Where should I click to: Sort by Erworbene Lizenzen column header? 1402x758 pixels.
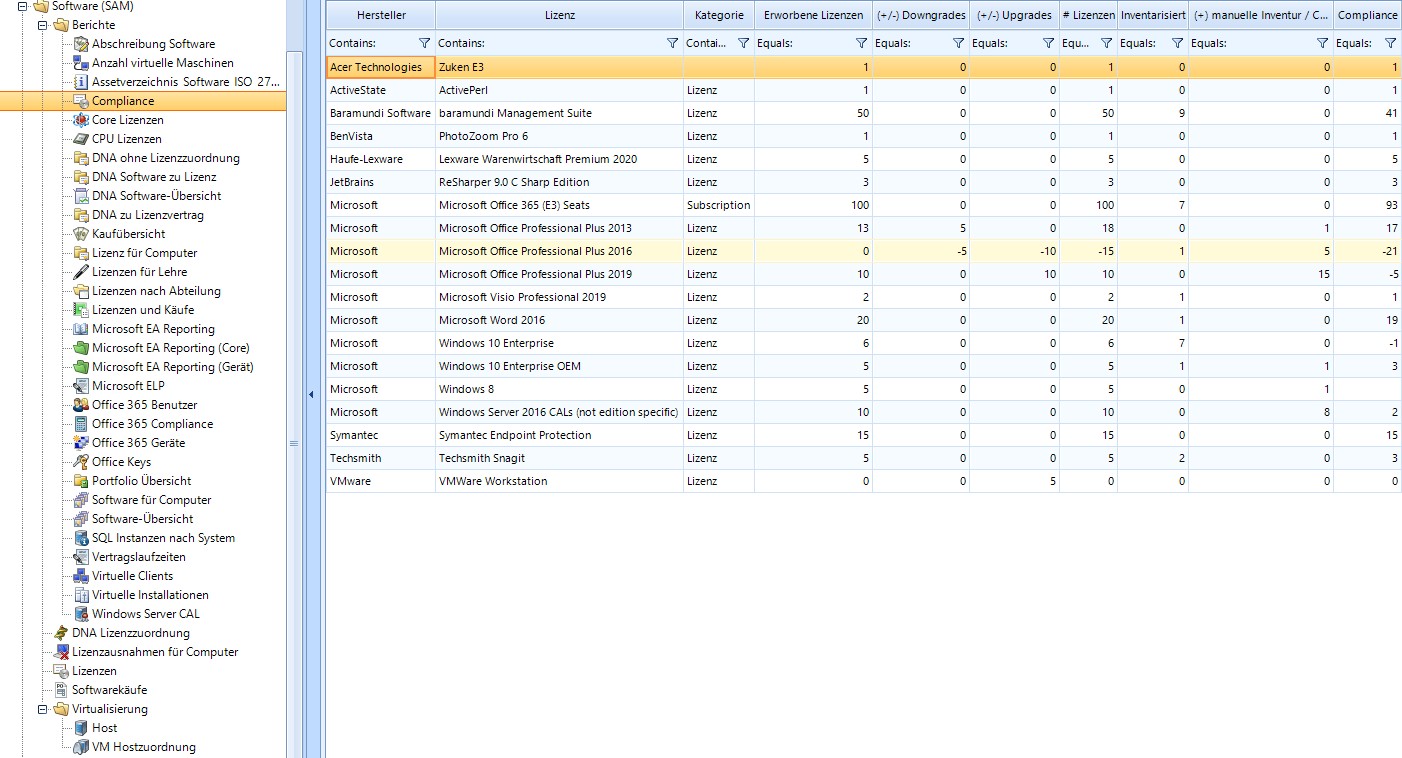click(x=813, y=15)
